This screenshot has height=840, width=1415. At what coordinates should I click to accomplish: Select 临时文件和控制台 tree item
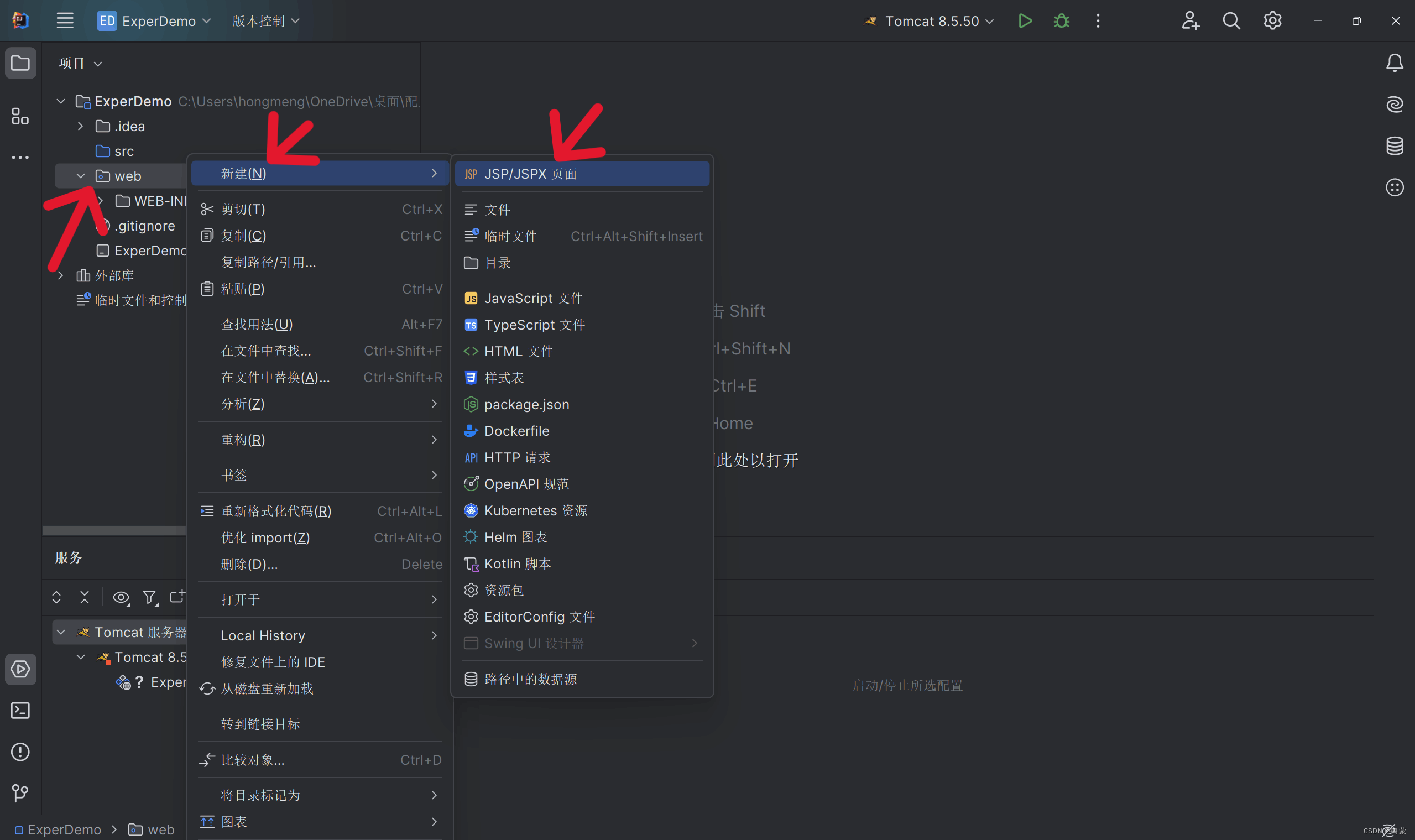click(131, 301)
